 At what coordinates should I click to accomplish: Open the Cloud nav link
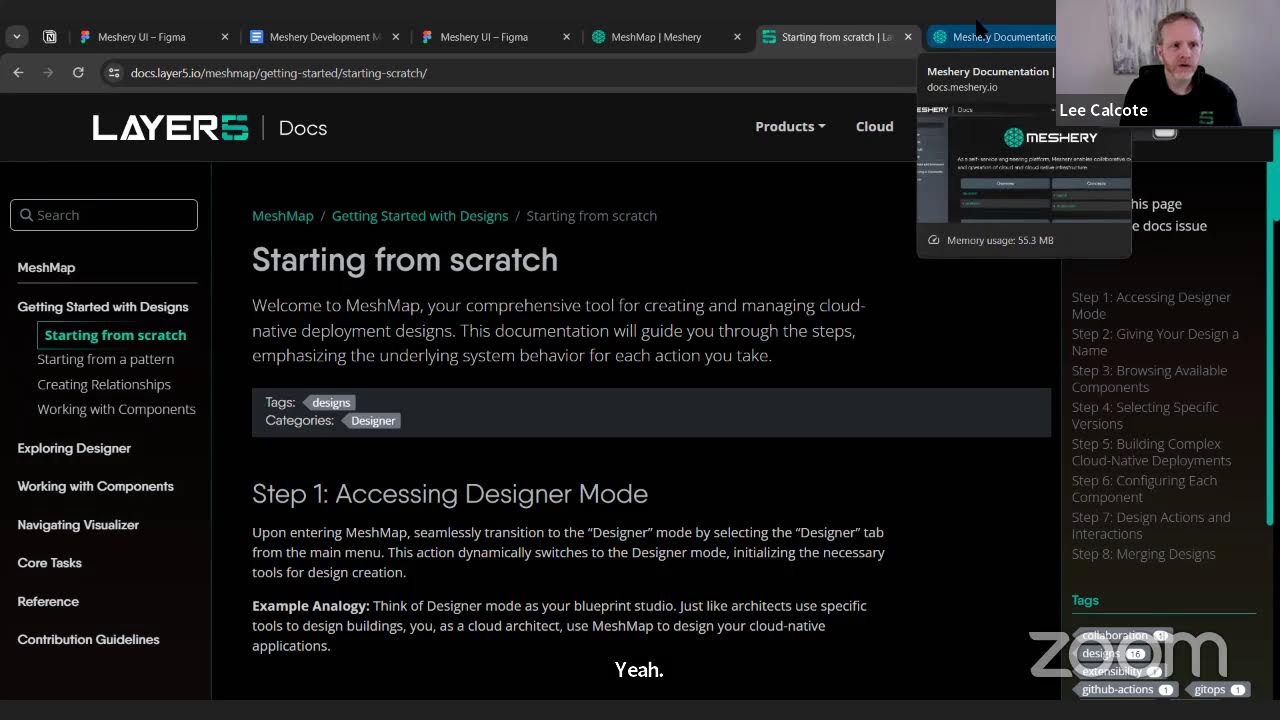[x=875, y=127]
